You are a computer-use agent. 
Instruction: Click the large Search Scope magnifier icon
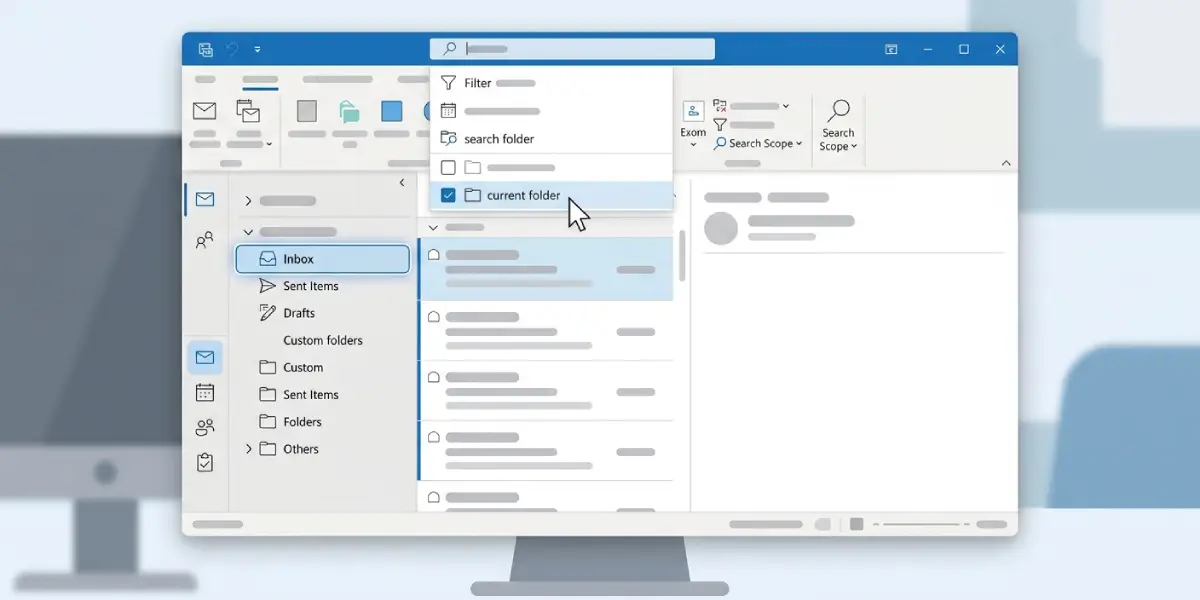point(838,110)
